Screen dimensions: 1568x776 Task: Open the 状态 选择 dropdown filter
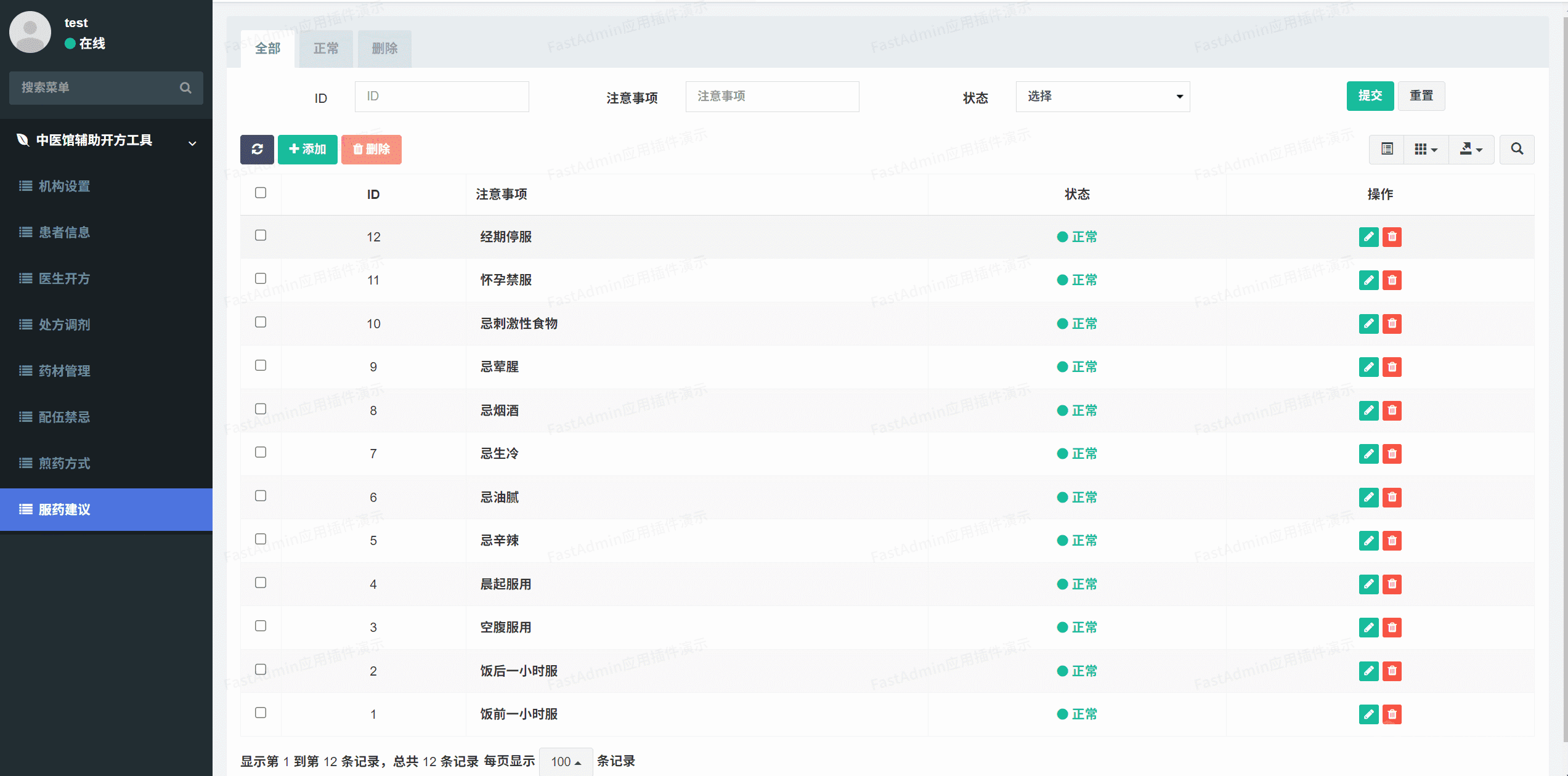tap(1102, 96)
